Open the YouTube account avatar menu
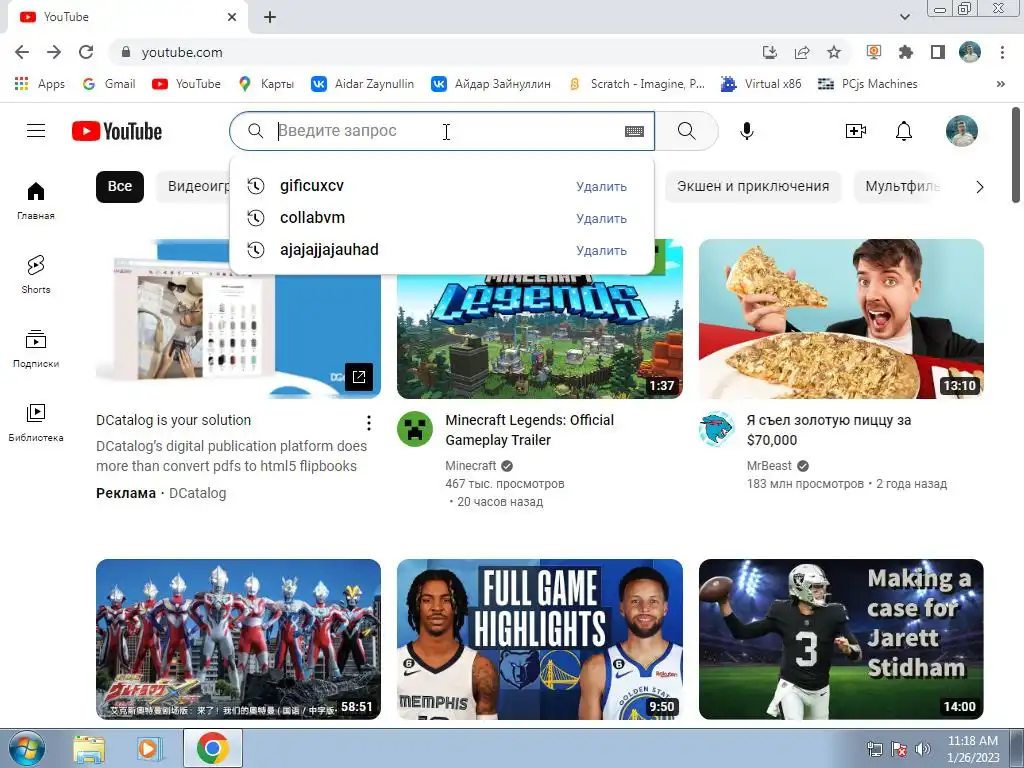The height and width of the screenshot is (768, 1024). tap(962, 131)
